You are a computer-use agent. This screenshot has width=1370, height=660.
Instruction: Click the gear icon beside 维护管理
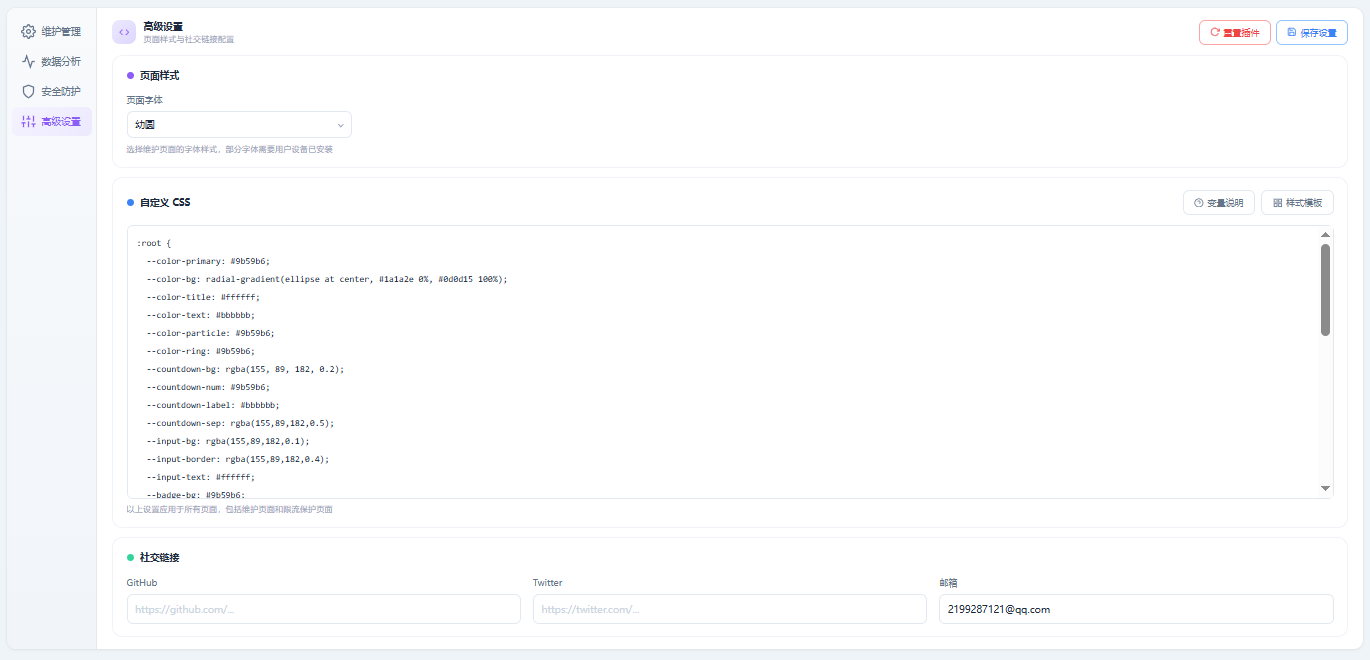[x=28, y=32]
